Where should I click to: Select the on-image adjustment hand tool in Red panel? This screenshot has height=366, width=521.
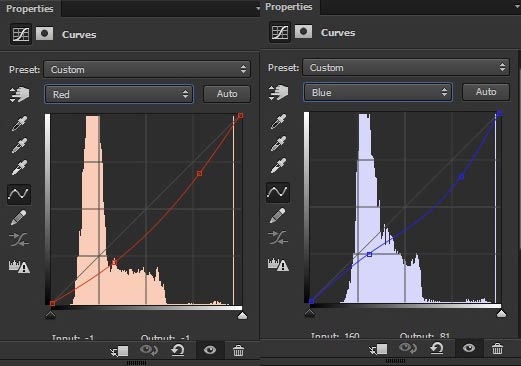19,94
